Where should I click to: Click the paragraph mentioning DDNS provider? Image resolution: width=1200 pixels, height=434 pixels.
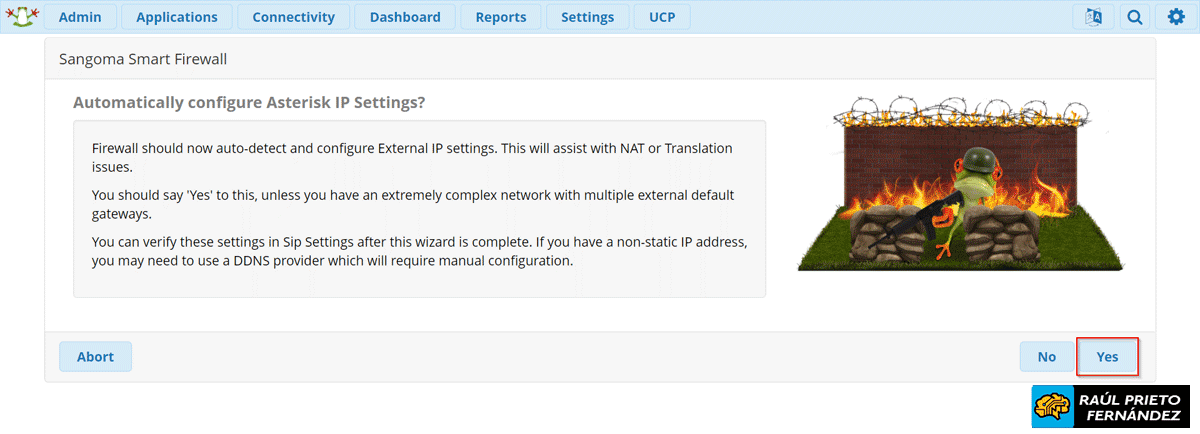tap(420, 252)
